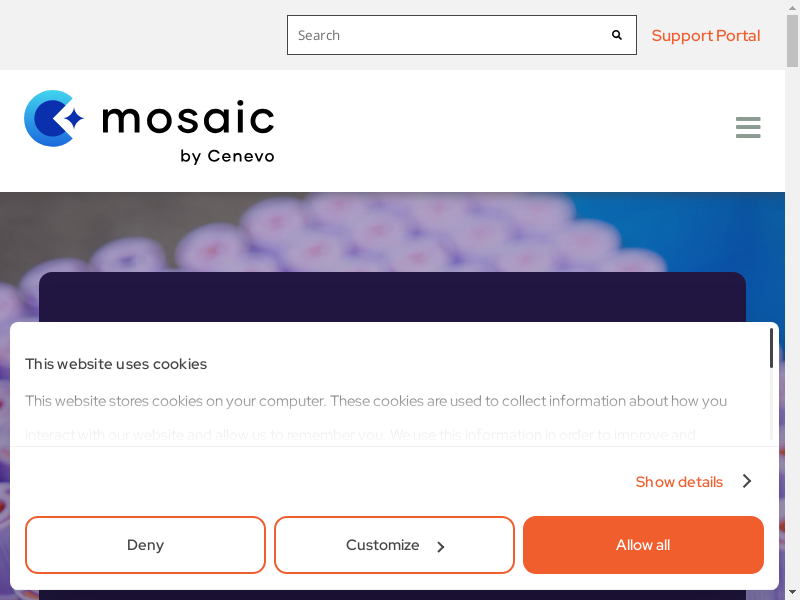The width and height of the screenshot is (800, 600).
Task: Click the page's vertical scrollbar thumb
Action: pyautogui.click(x=792, y=40)
